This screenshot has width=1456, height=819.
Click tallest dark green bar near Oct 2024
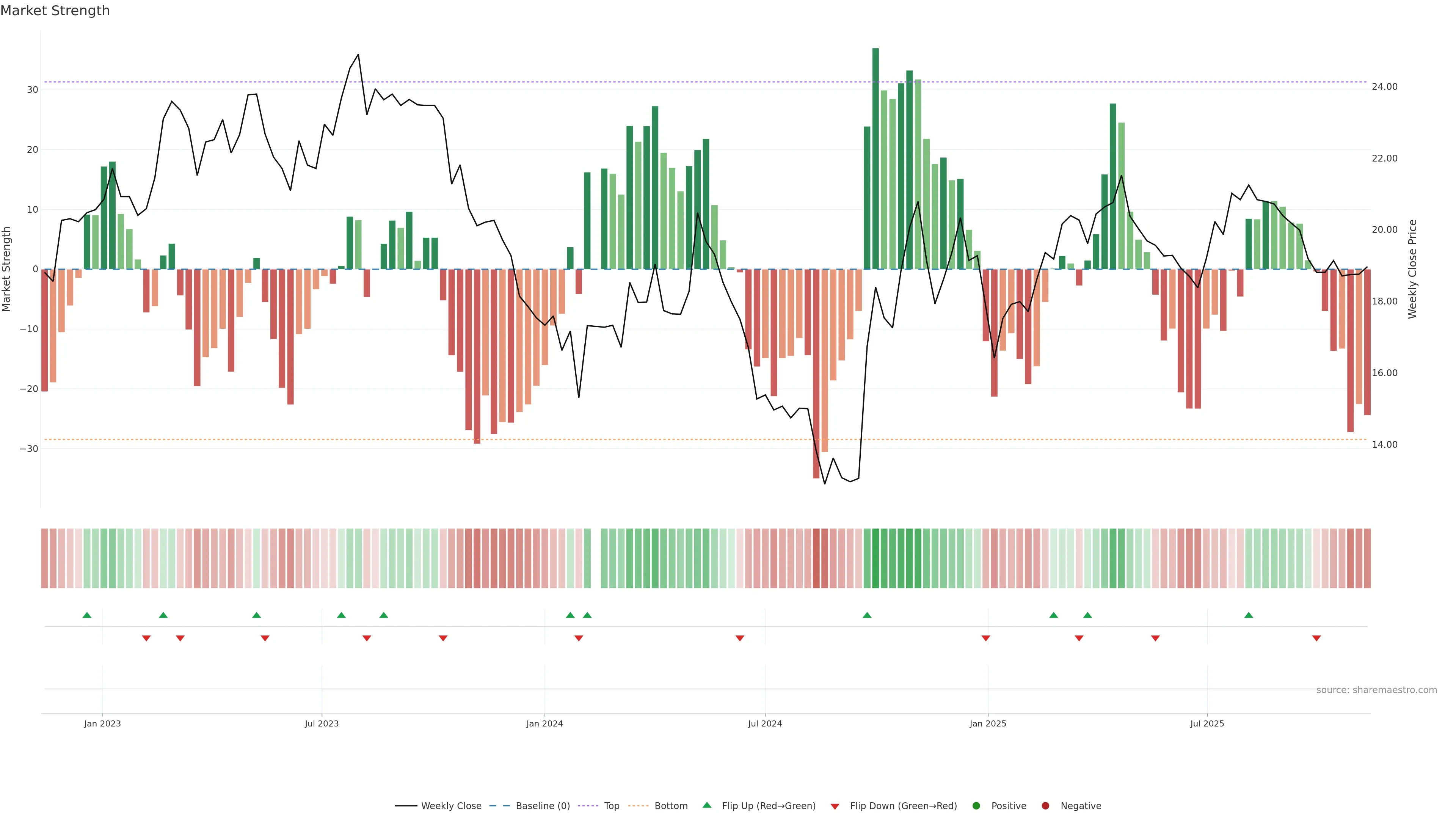[875, 158]
